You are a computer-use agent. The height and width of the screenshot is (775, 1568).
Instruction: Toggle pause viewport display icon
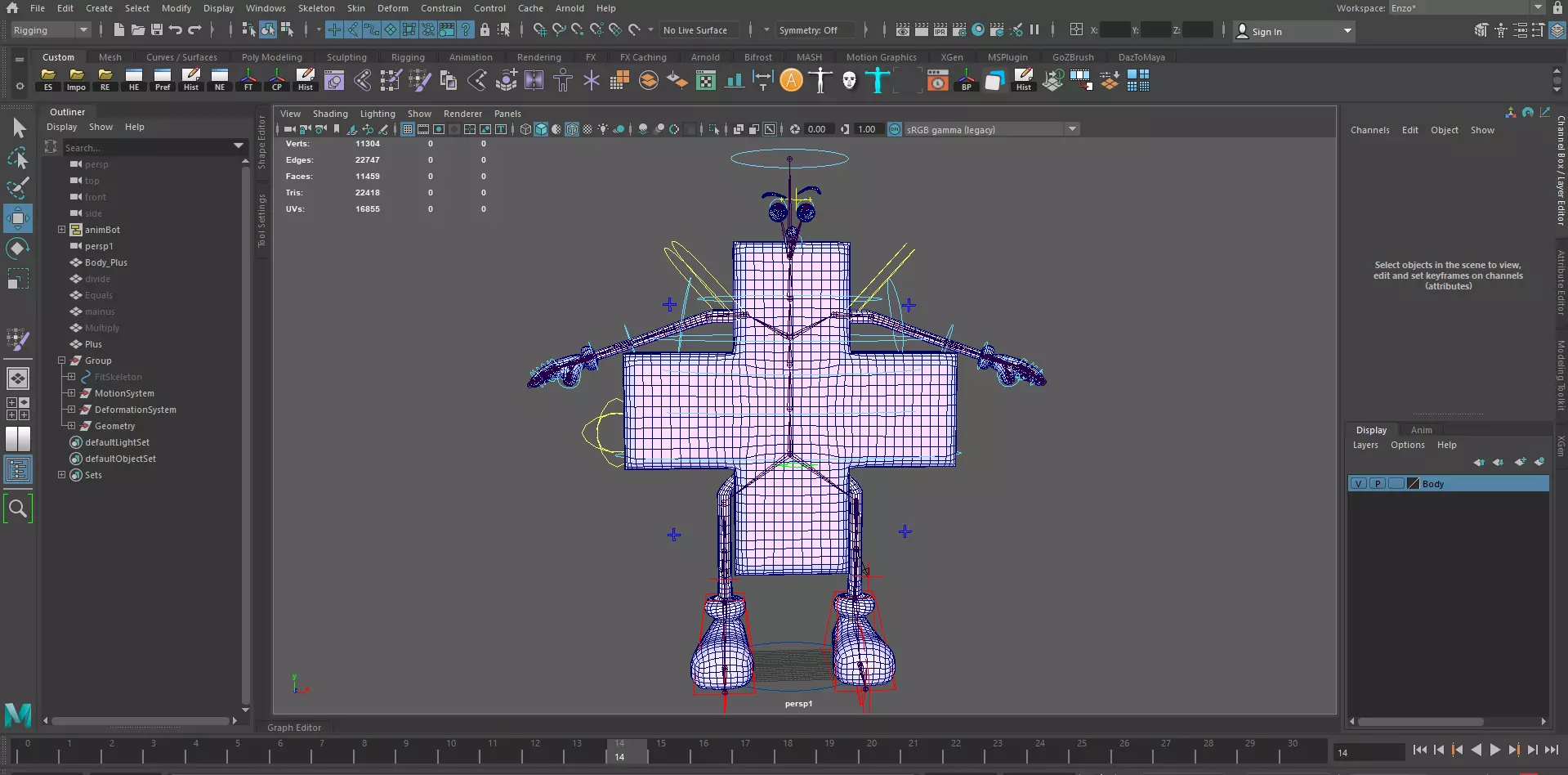(1034, 30)
